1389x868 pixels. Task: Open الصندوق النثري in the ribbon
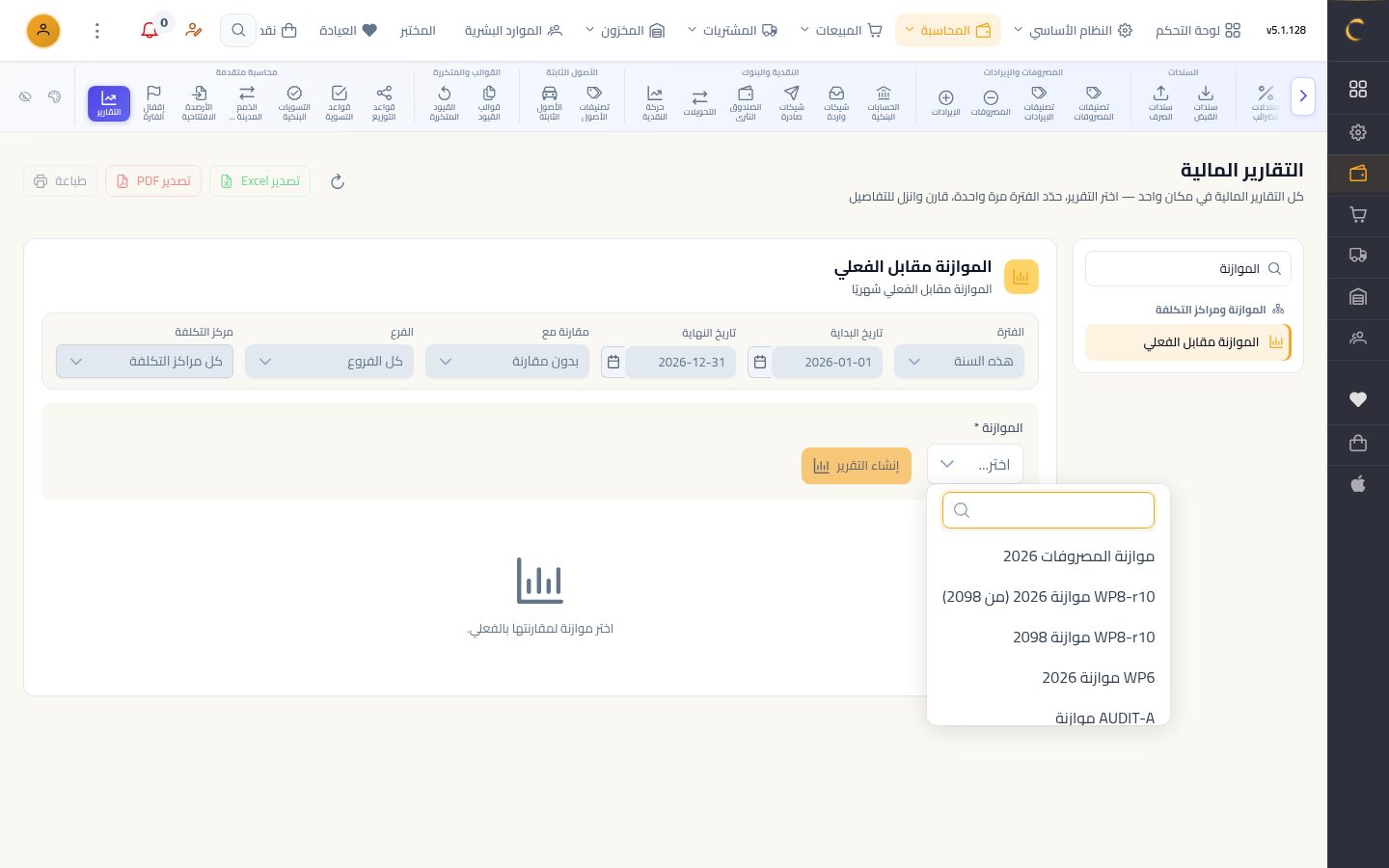[746, 103]
